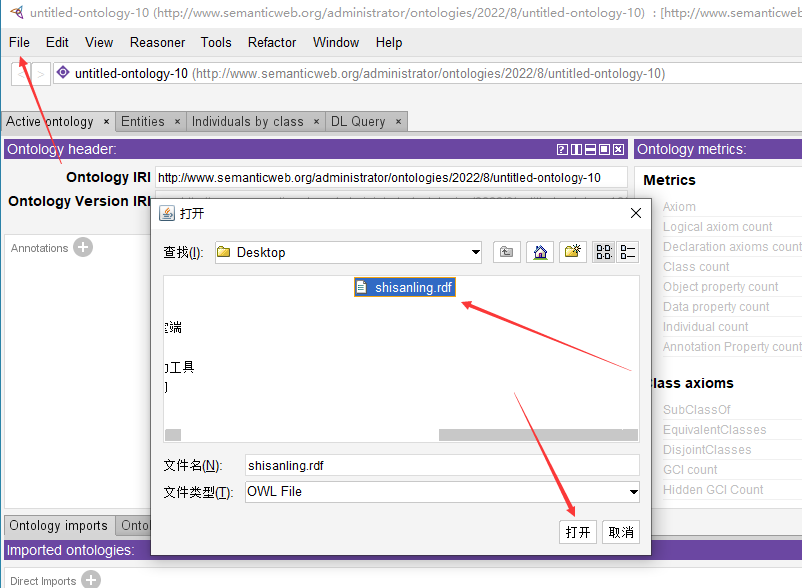802x588 pixels.
Task: Create a new folder in the file dialog
Action: point(572,252)
